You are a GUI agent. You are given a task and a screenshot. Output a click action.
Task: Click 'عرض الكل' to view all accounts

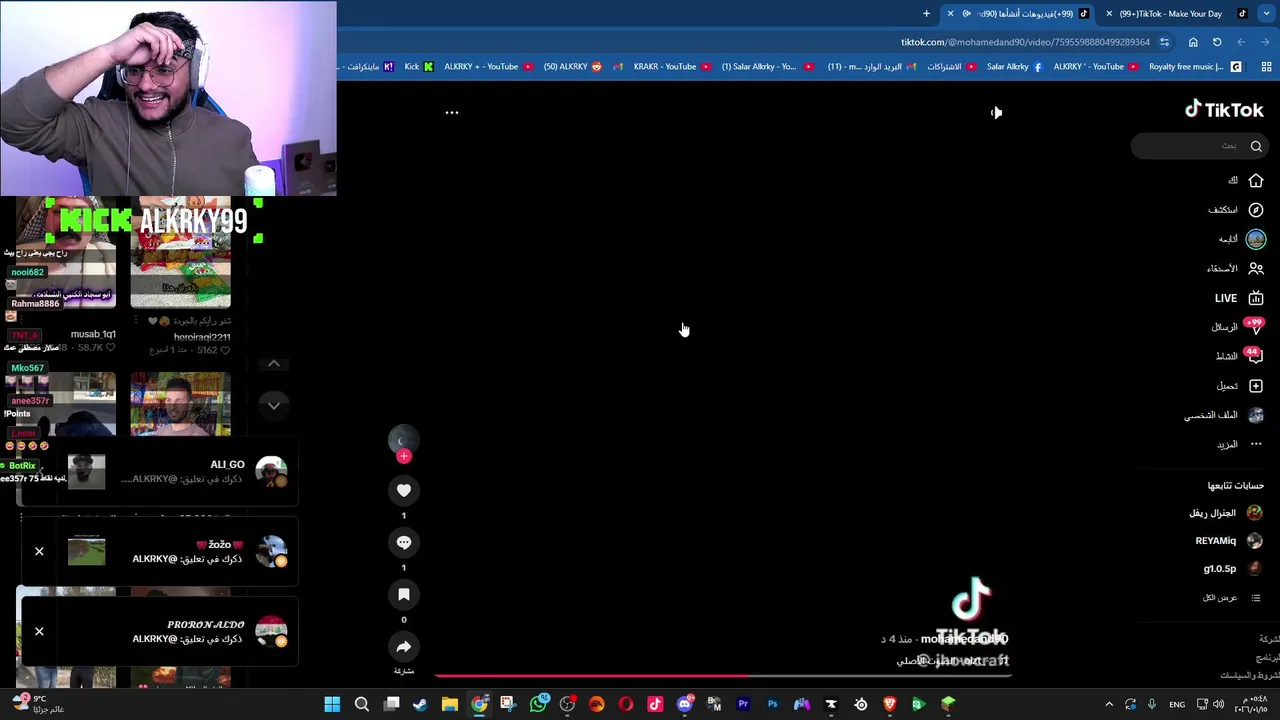pos(1219,598)
